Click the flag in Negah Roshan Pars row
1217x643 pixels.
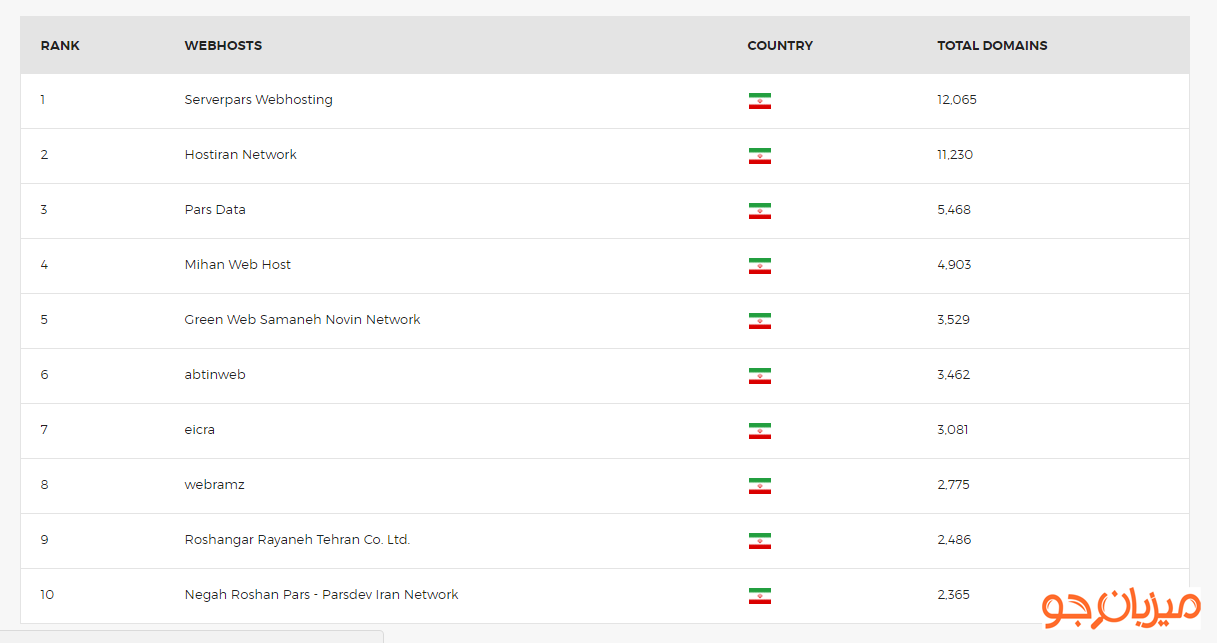pyautogui.click(x=759, y=596)
